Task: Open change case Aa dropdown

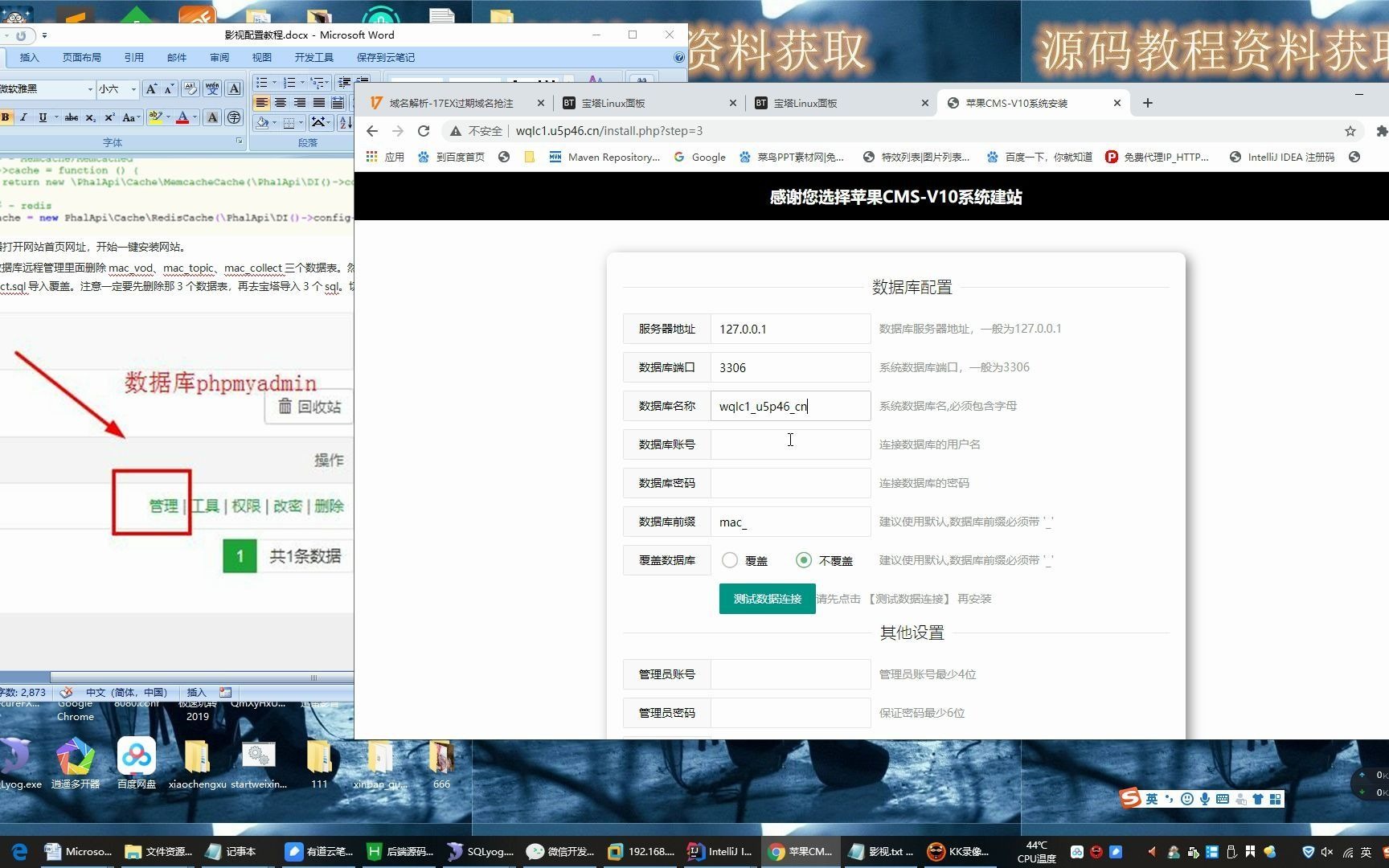Action: tap(131, 117)
